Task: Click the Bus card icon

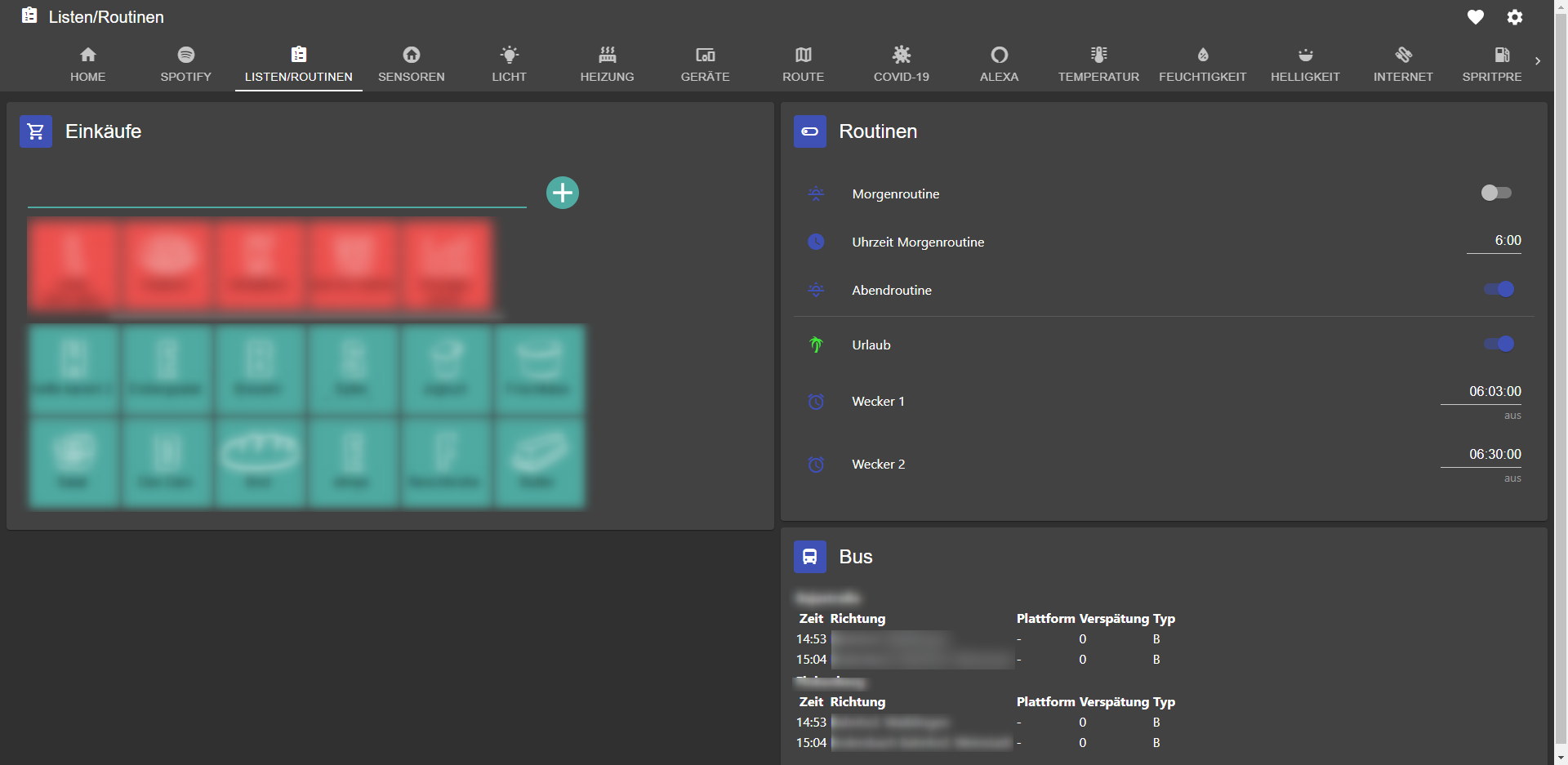Action: pyautogui.click(x=809, y=557)
